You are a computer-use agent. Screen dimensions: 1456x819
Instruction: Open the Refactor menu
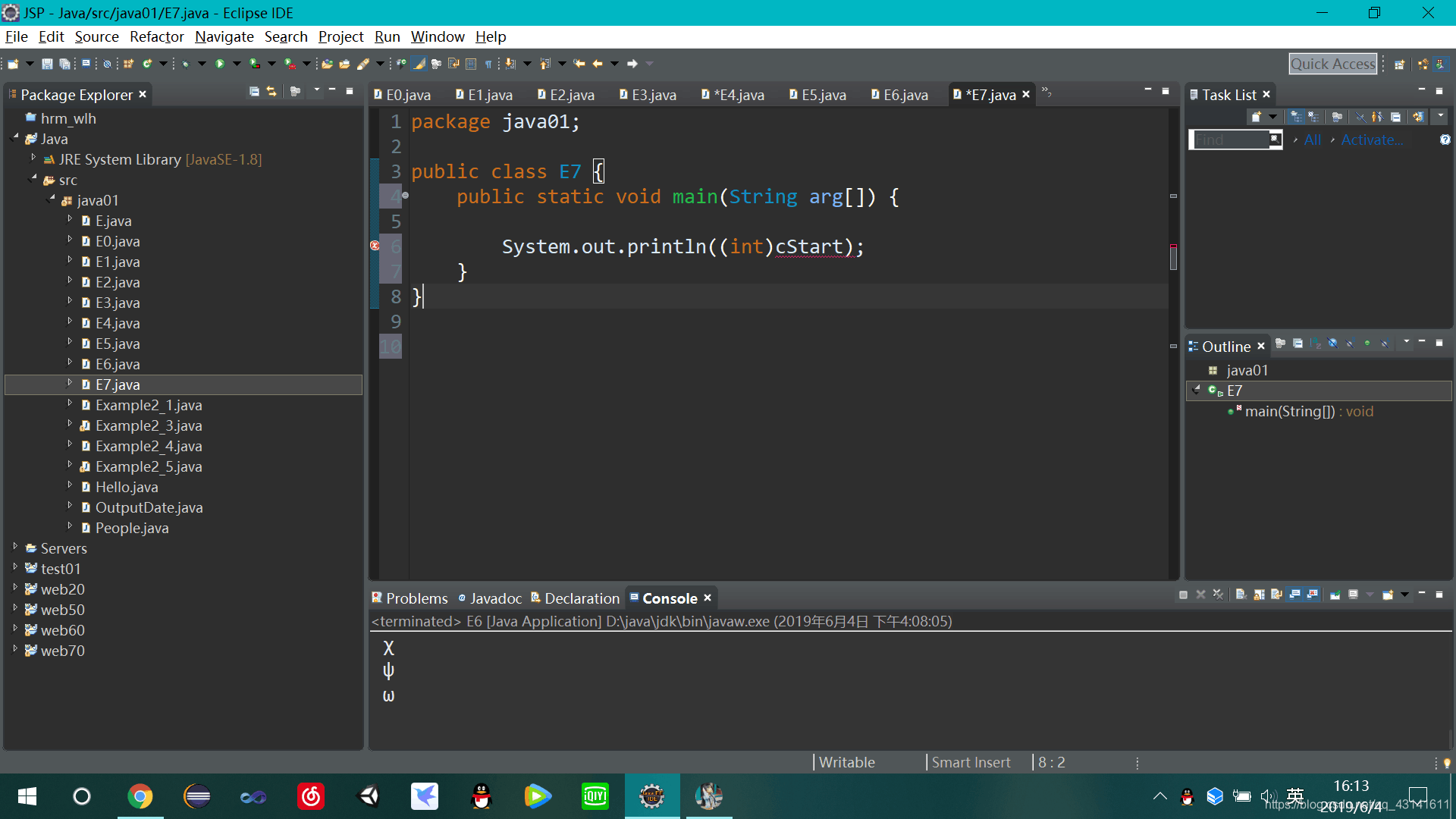click(x=156, y=36)
